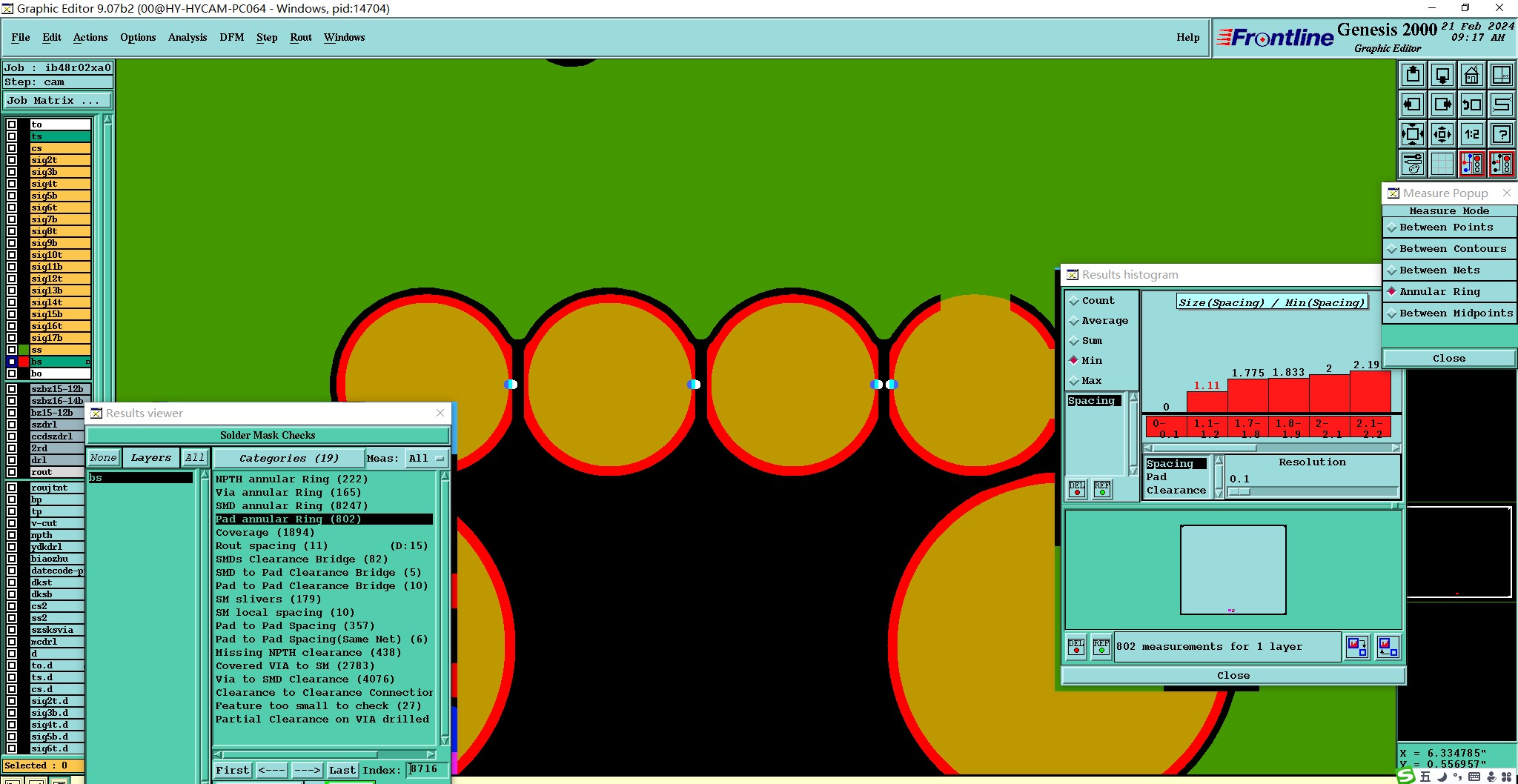The image size is (1518, 784).
Task: Click Last button in Results viewer
Action: 342,771
